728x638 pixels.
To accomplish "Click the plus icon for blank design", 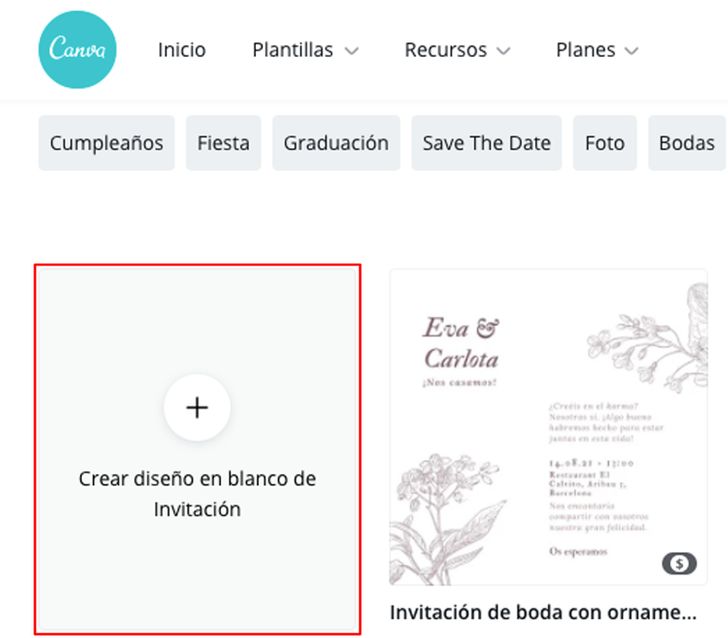I will [197, 408].
